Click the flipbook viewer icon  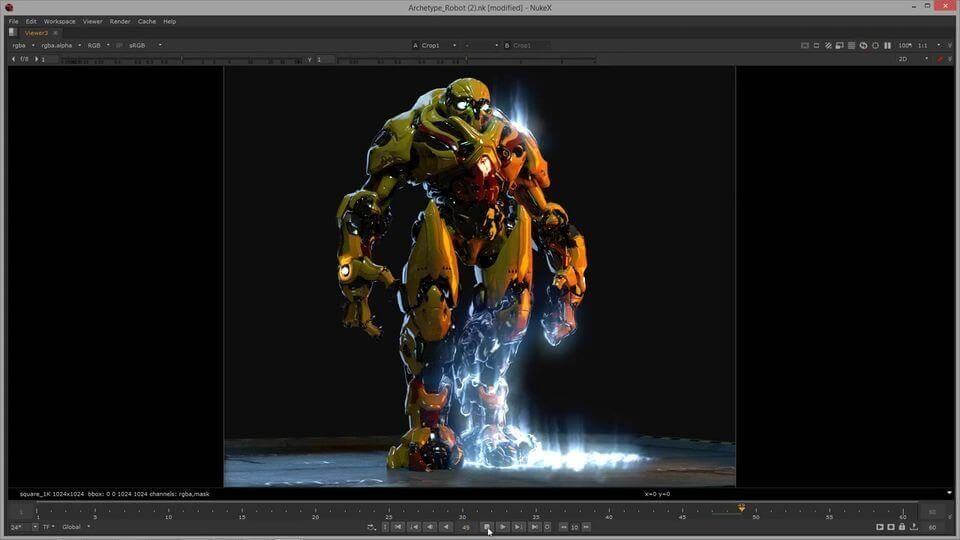pos(879,527)
